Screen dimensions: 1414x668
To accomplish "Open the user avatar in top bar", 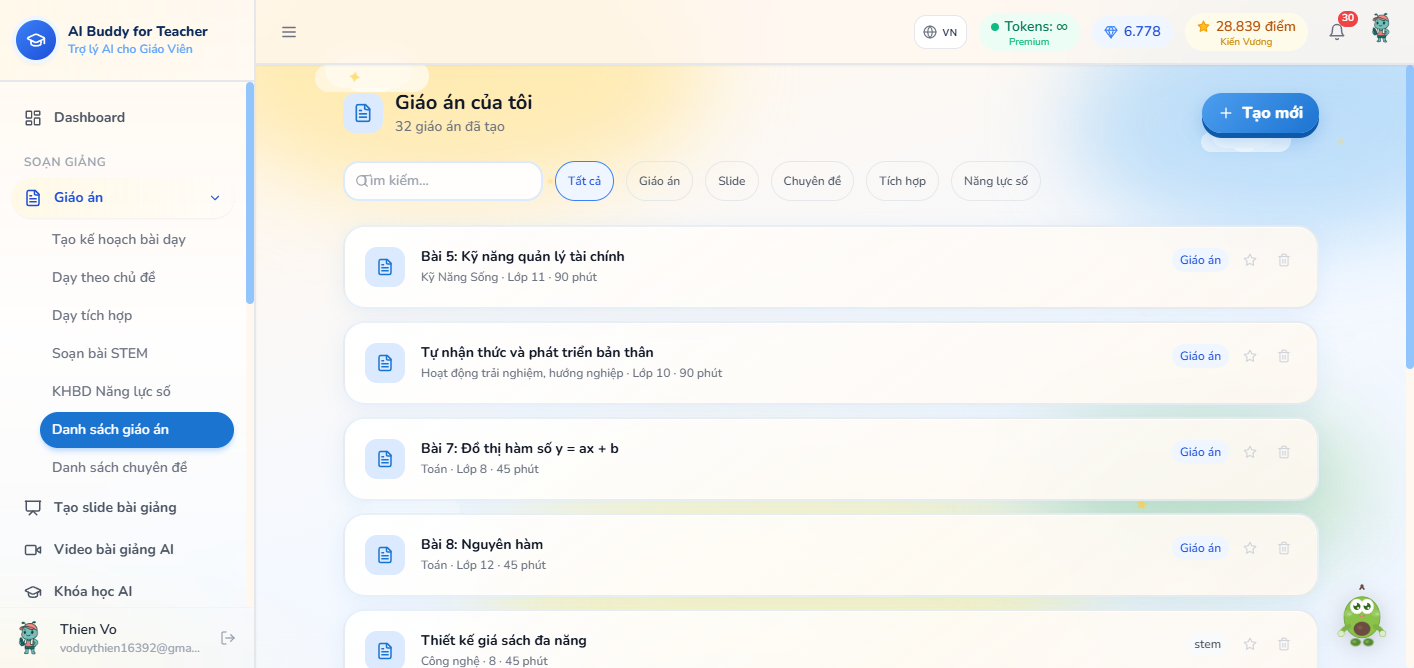I will tap(1381, 29).
